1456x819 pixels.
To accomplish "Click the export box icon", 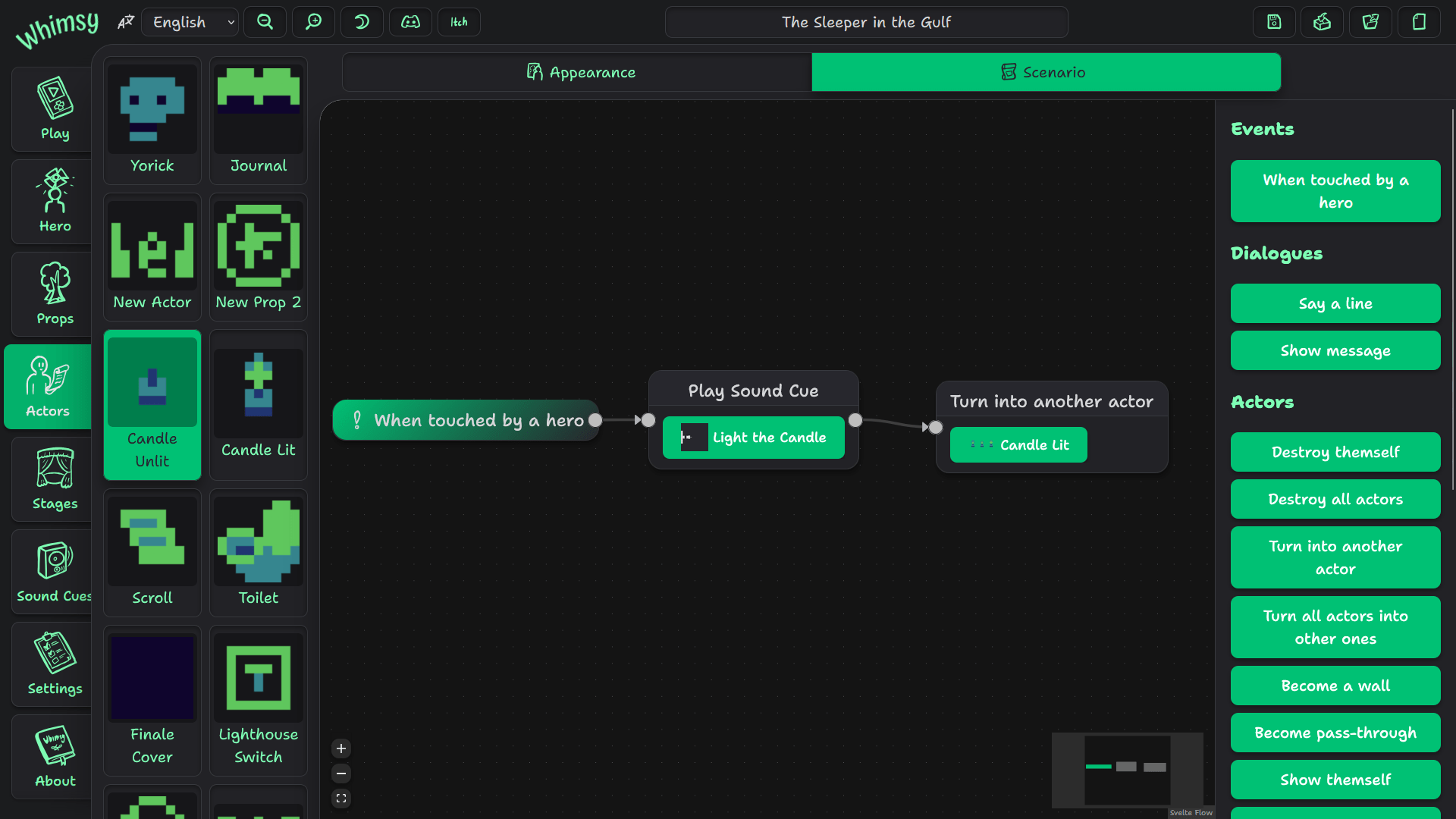I will click(x=1322, y=22).
